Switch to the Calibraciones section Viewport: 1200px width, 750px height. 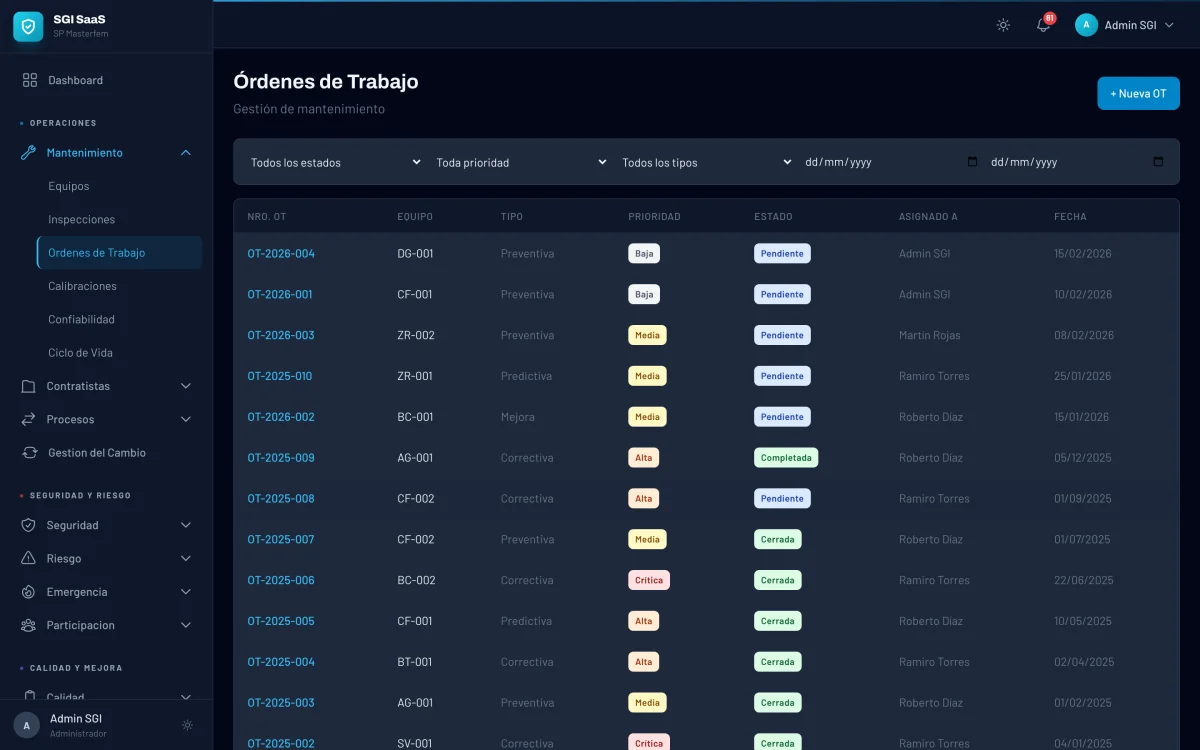80,286
